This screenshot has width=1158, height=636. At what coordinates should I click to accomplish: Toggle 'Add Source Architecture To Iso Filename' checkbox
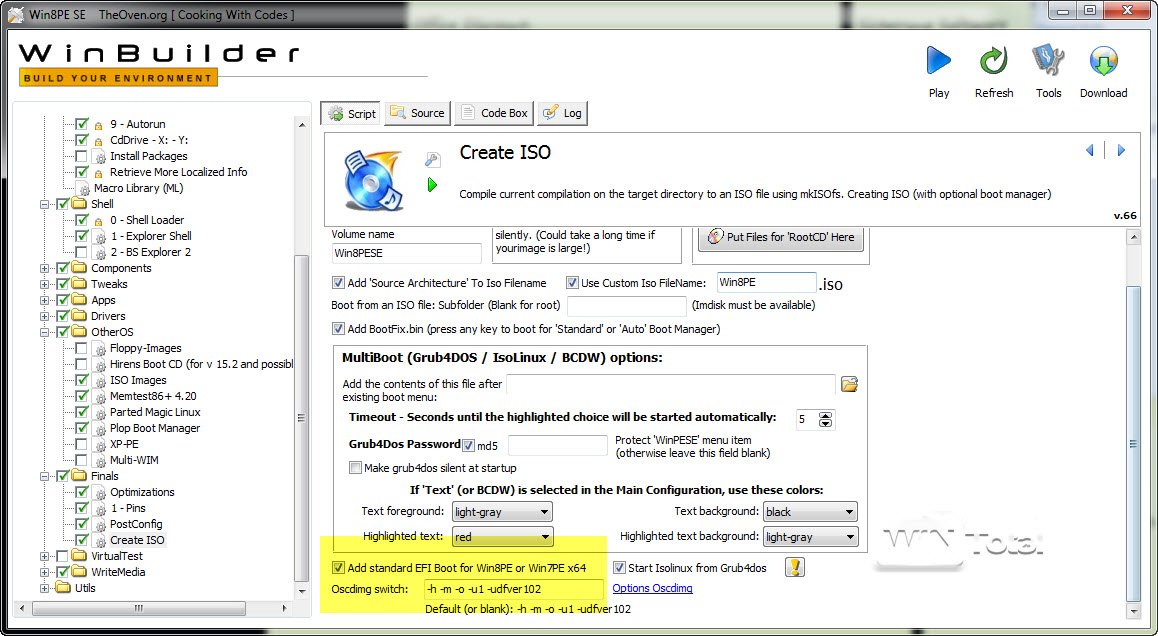click(338, 283)
